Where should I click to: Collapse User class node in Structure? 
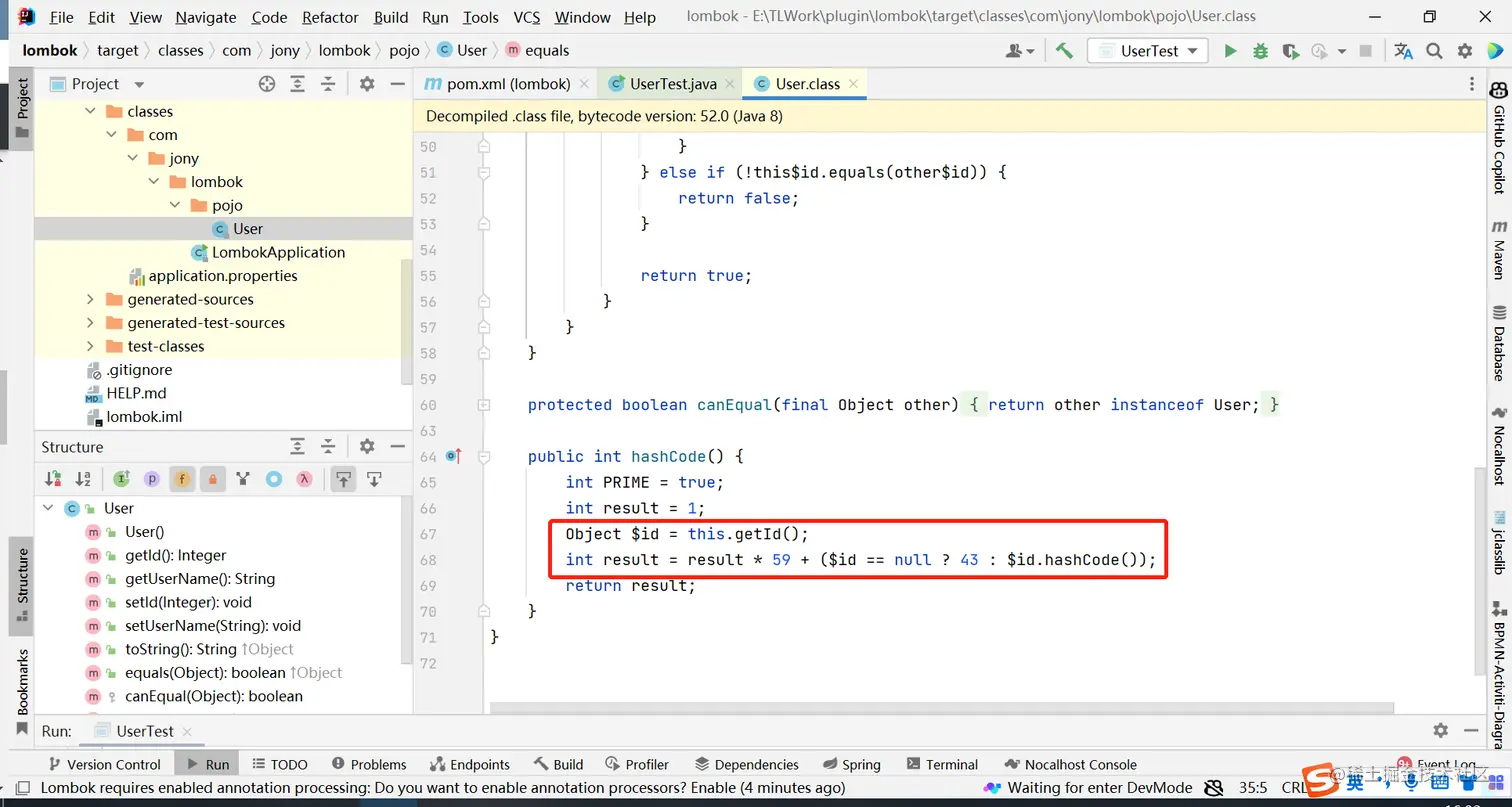(47, 508)
